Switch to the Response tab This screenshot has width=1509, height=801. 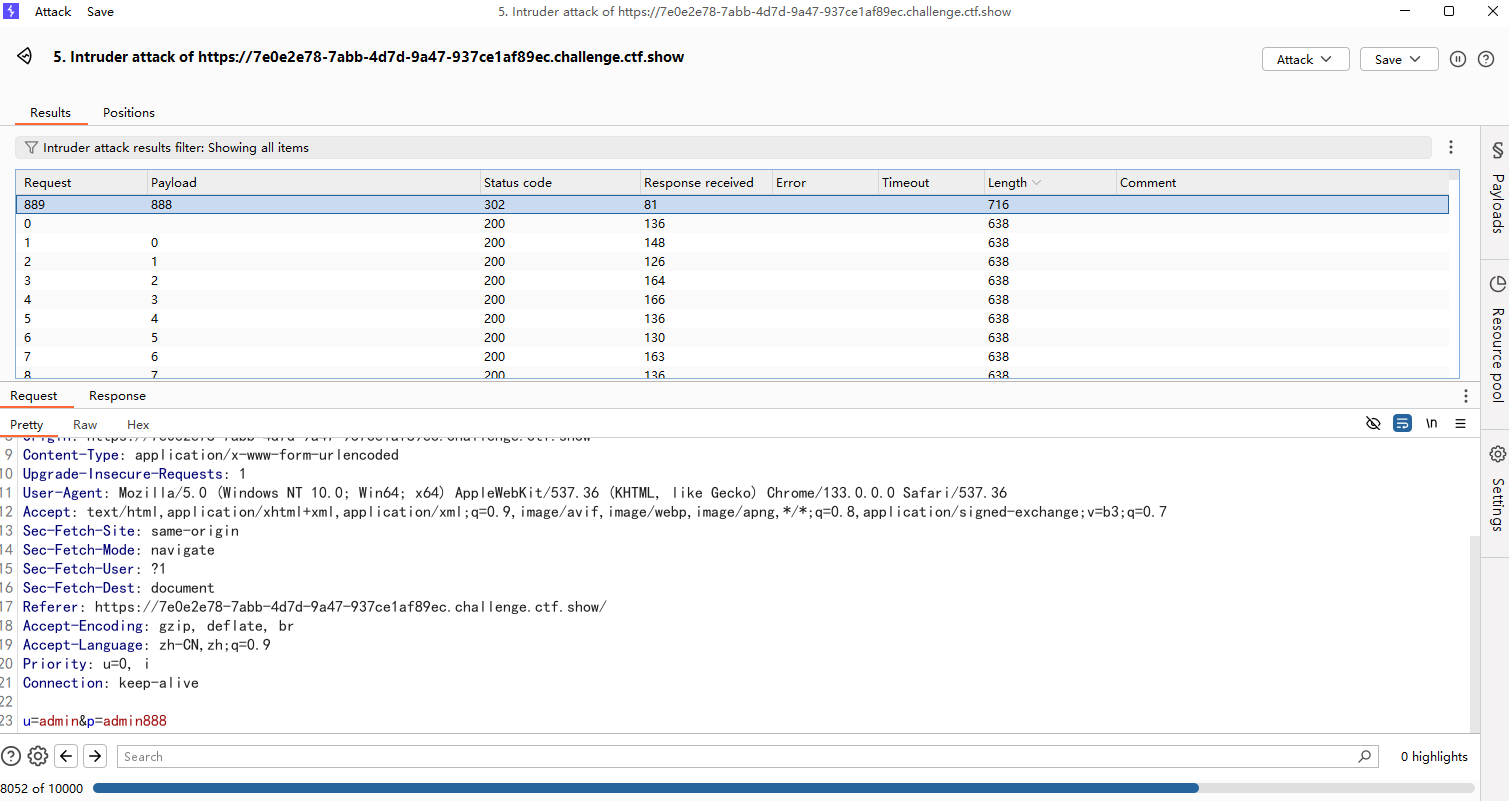click(x=117, y=396)
